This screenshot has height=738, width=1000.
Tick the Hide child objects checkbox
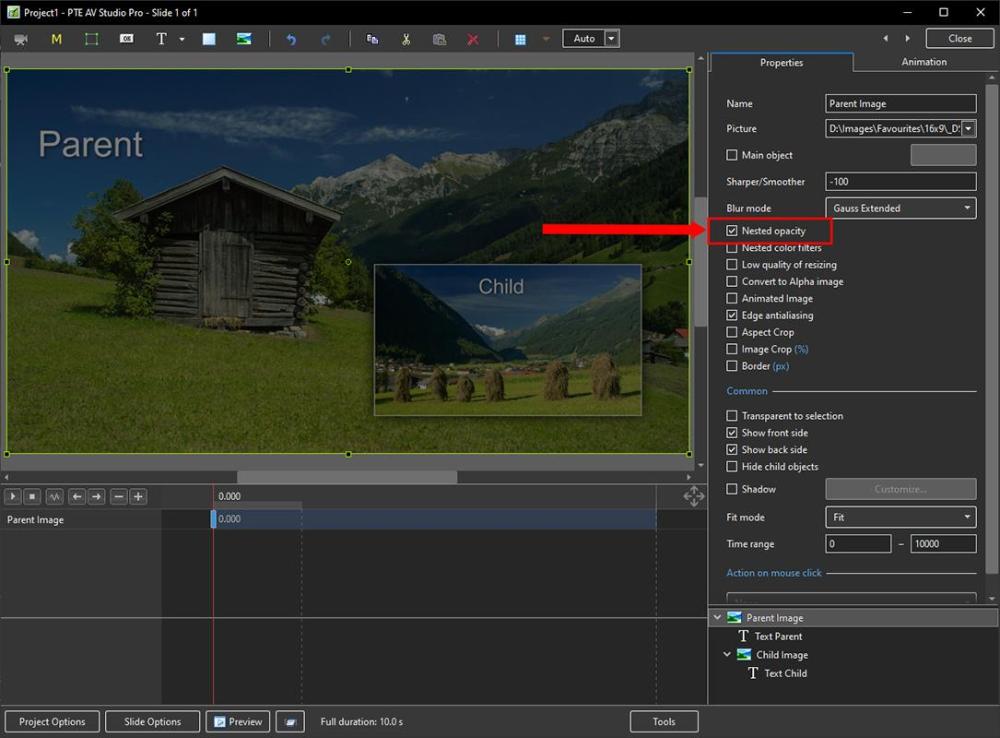click(732, 467)
